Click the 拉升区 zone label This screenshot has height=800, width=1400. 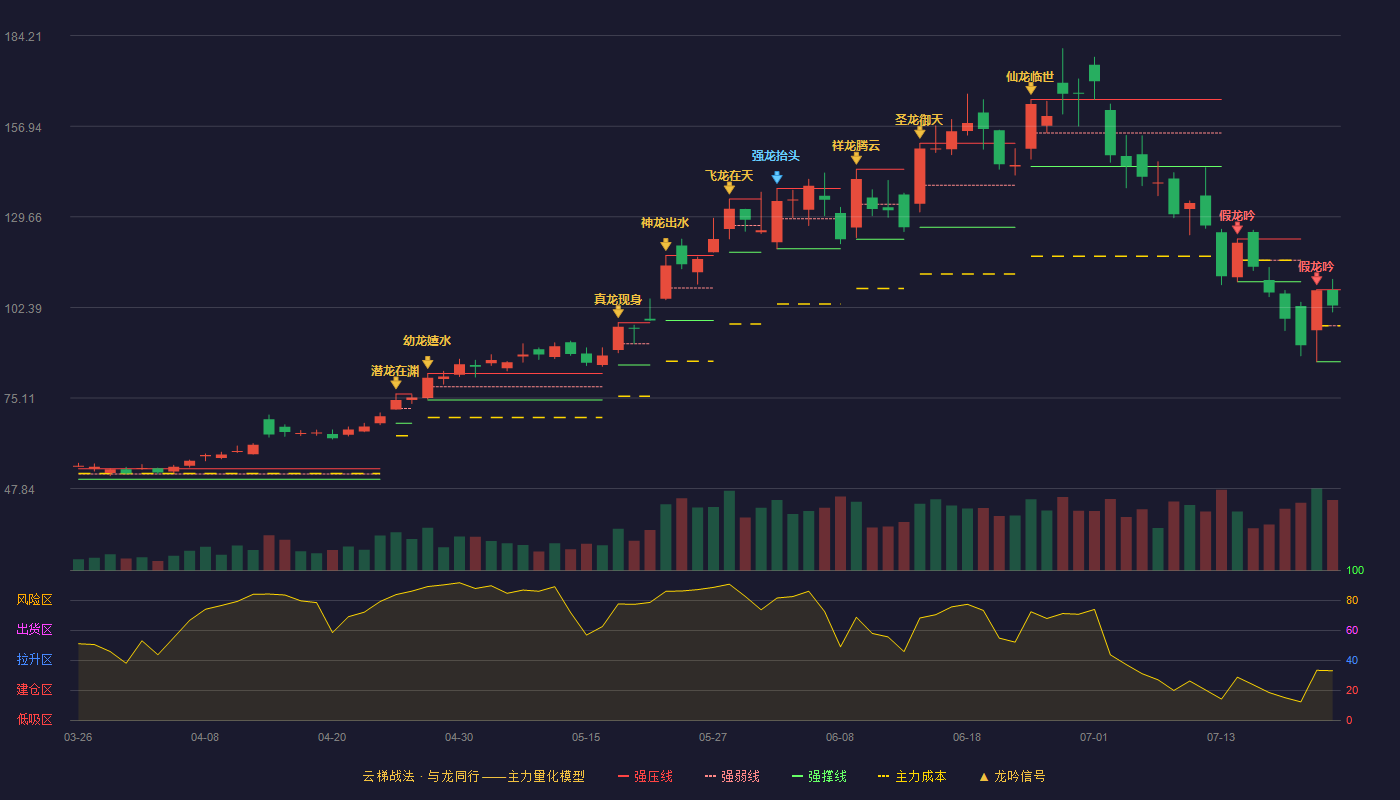coord(34,660)
